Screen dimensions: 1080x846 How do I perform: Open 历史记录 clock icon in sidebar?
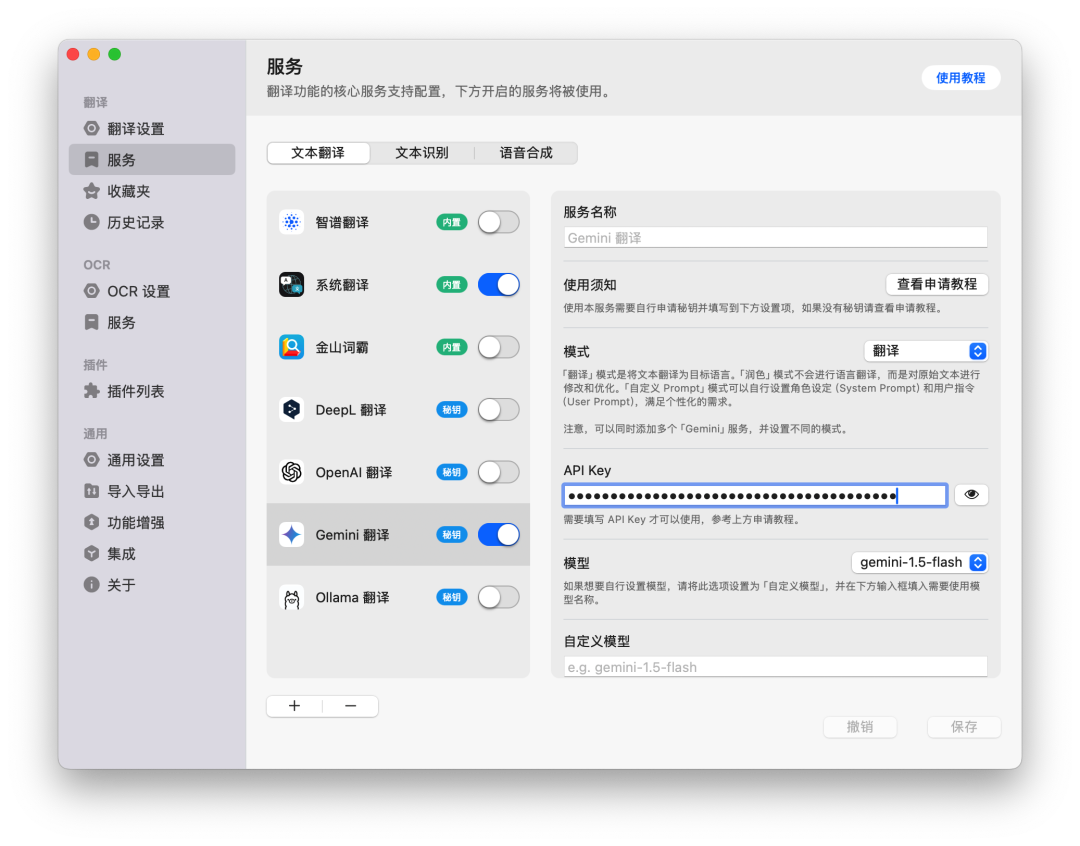(x=92, y=222)
